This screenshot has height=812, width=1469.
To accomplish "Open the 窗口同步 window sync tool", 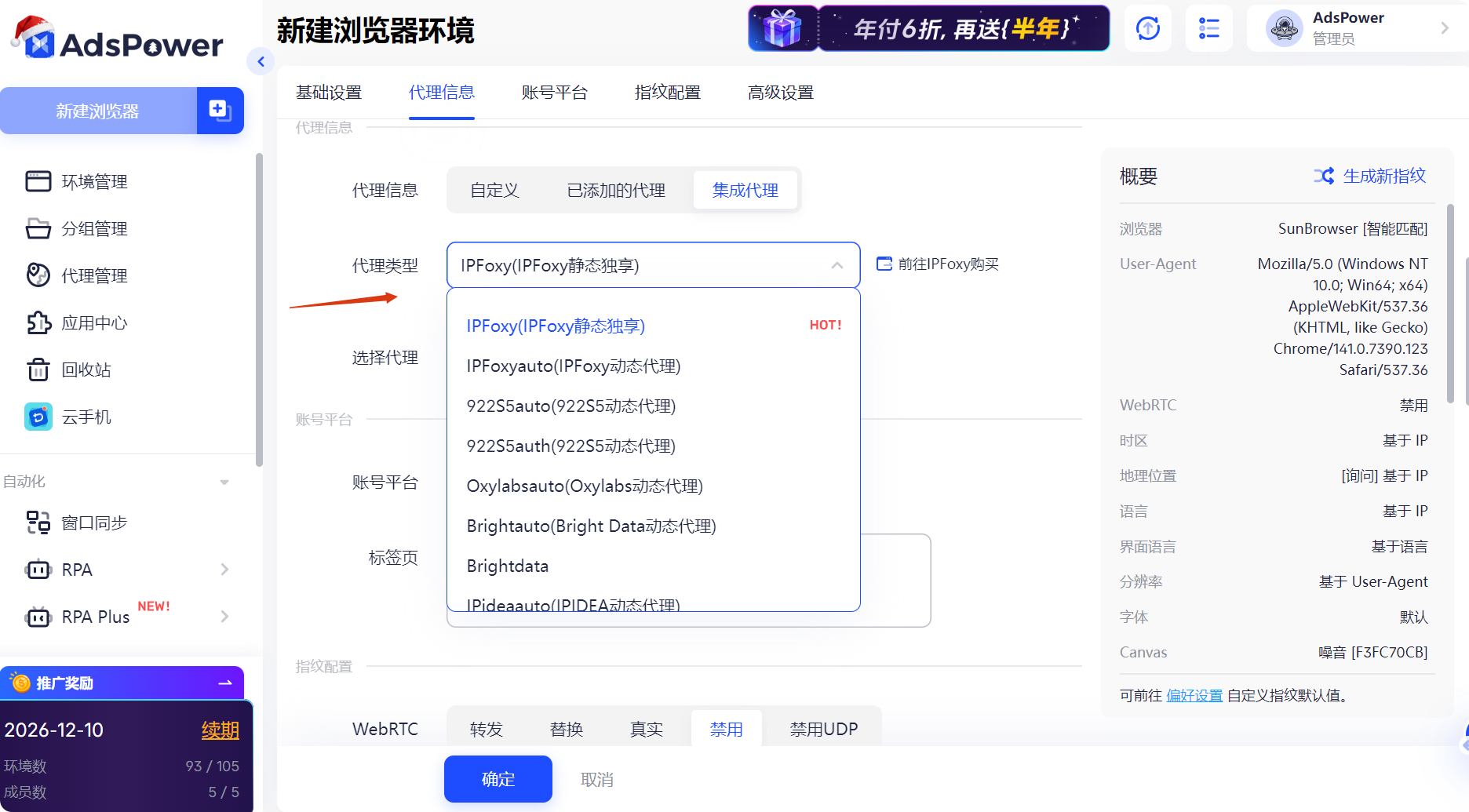I will [x=96, y=523].
